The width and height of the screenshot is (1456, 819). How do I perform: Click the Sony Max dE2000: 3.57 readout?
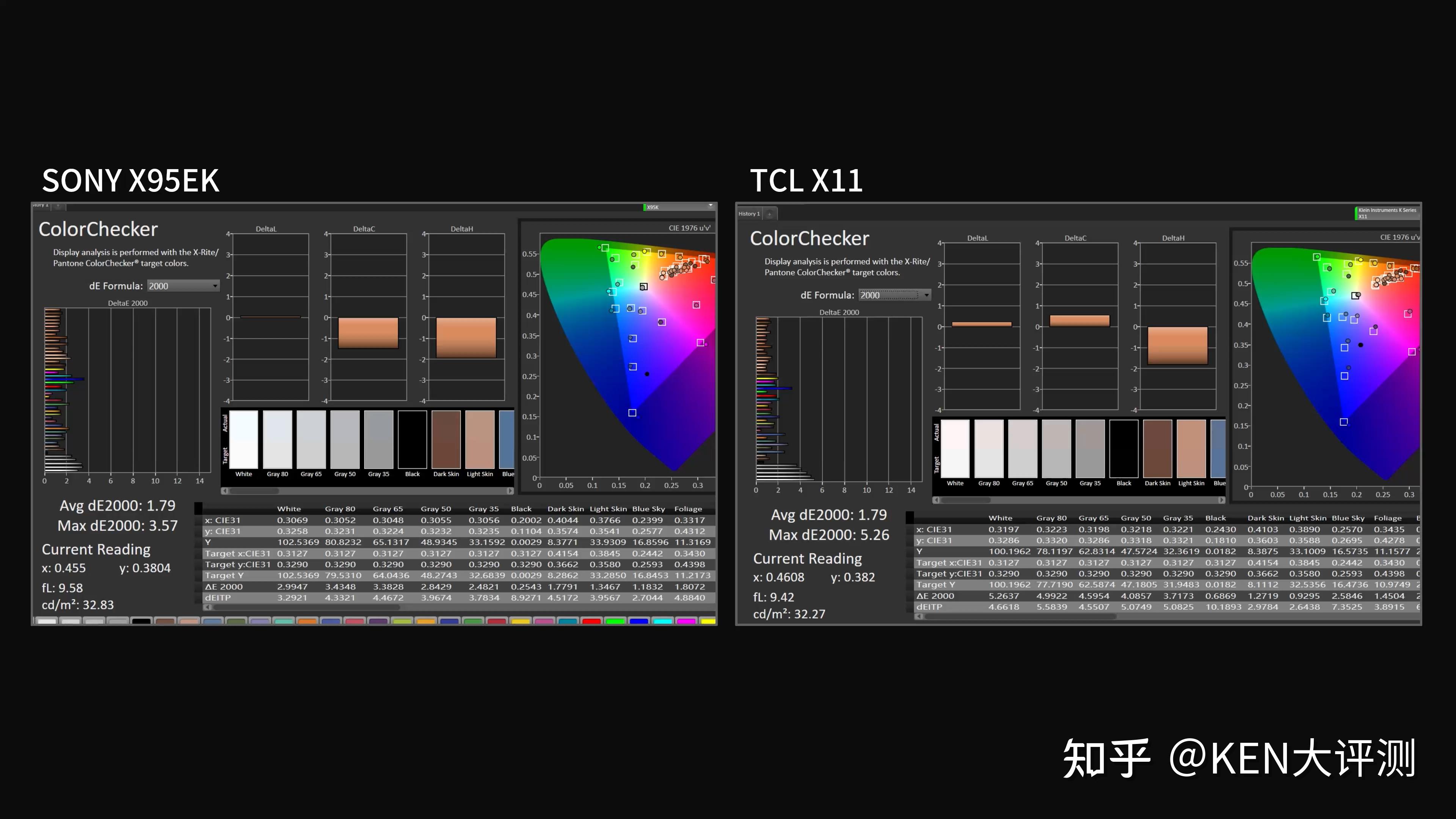point(118,526)
